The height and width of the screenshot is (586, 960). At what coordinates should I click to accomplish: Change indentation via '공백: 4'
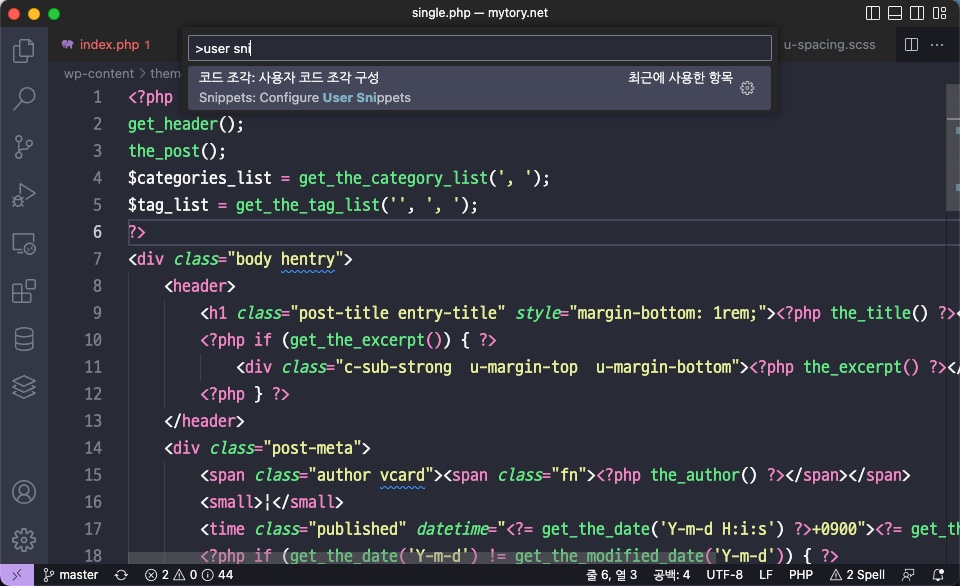pos(672,575)
